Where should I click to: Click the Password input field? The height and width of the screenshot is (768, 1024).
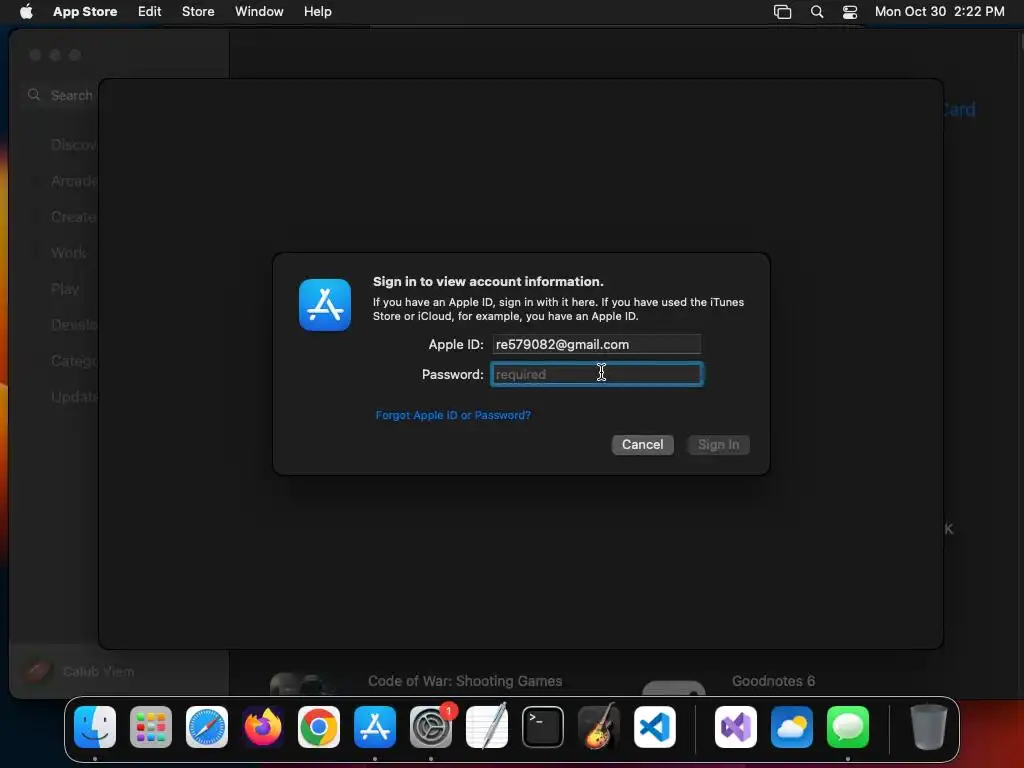[x=596, y=374]
